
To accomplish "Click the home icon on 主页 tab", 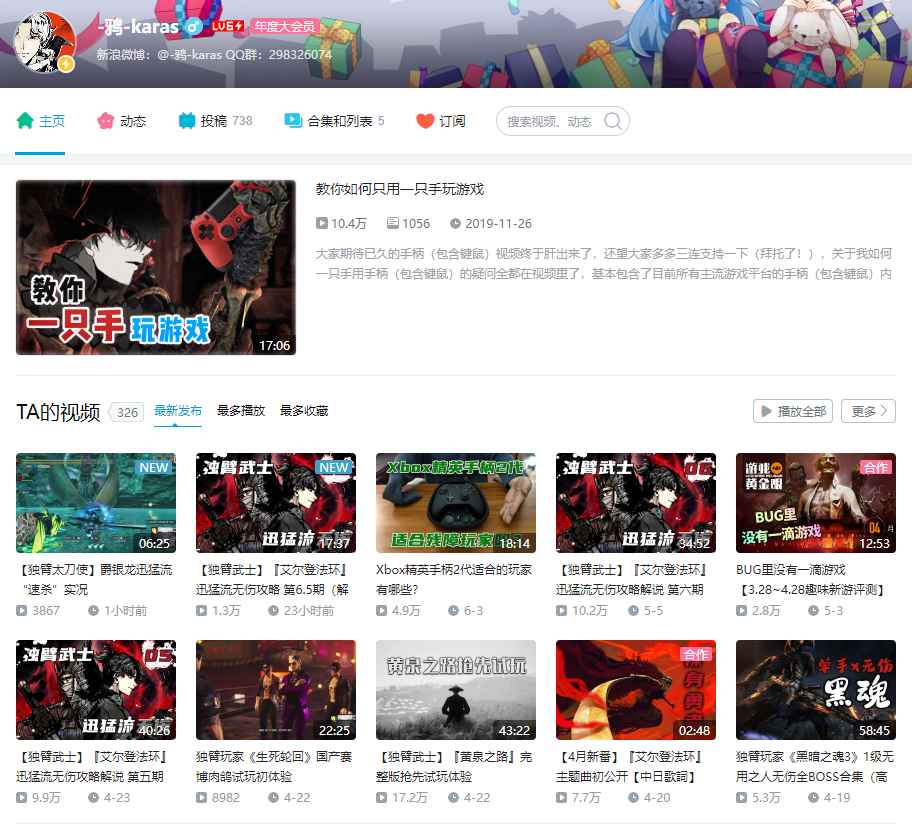I will pos(25,121).
